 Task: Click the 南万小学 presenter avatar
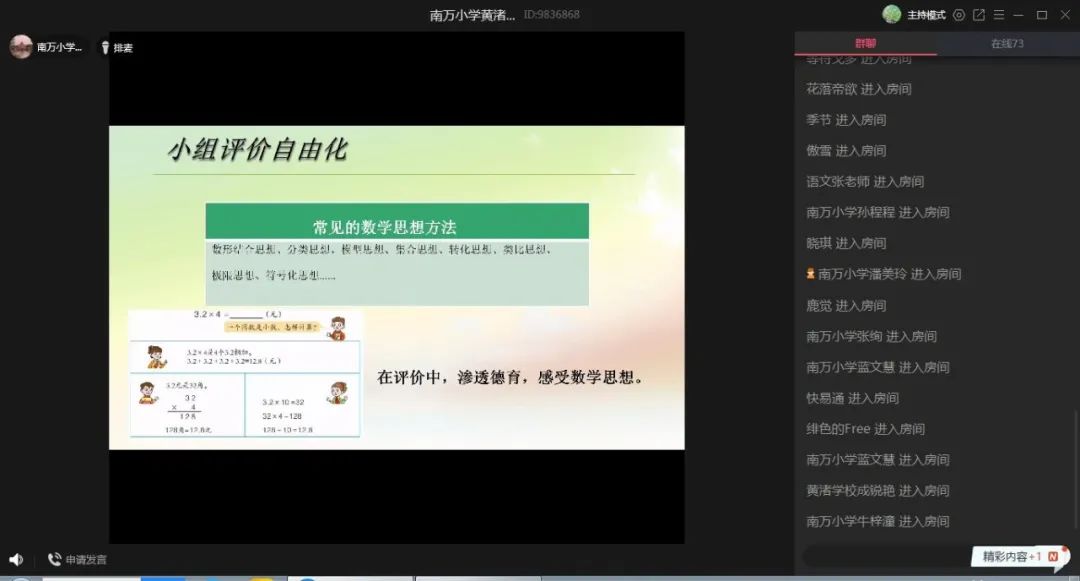pyautogui.click(x=21, y=47)
